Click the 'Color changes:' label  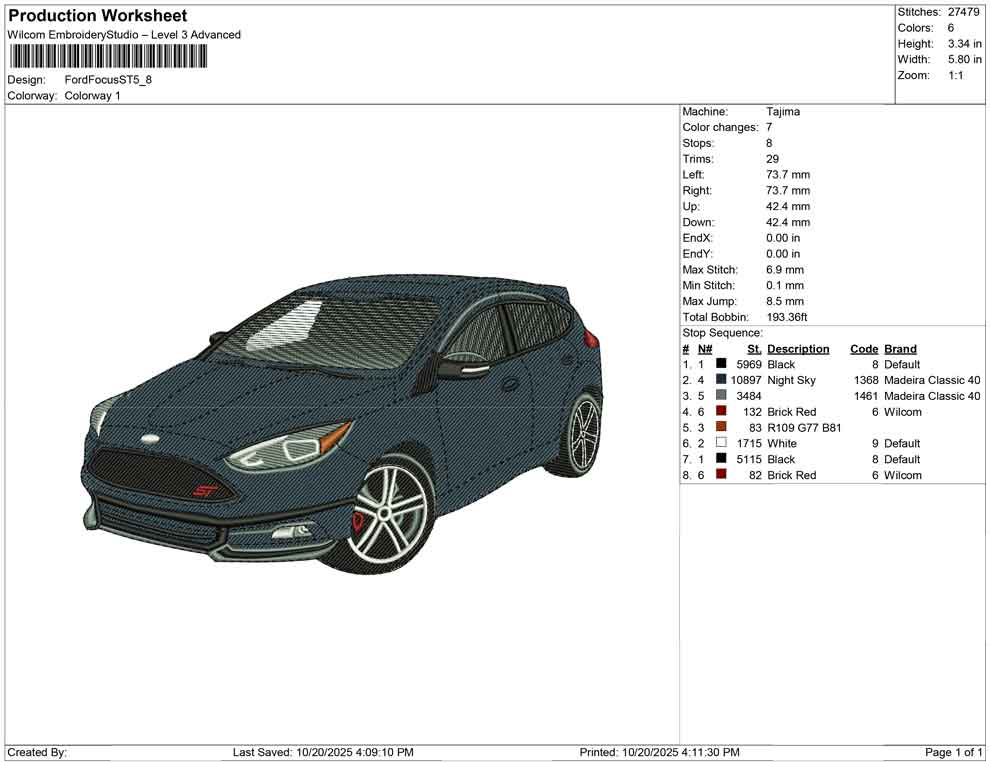pos(720,127)
